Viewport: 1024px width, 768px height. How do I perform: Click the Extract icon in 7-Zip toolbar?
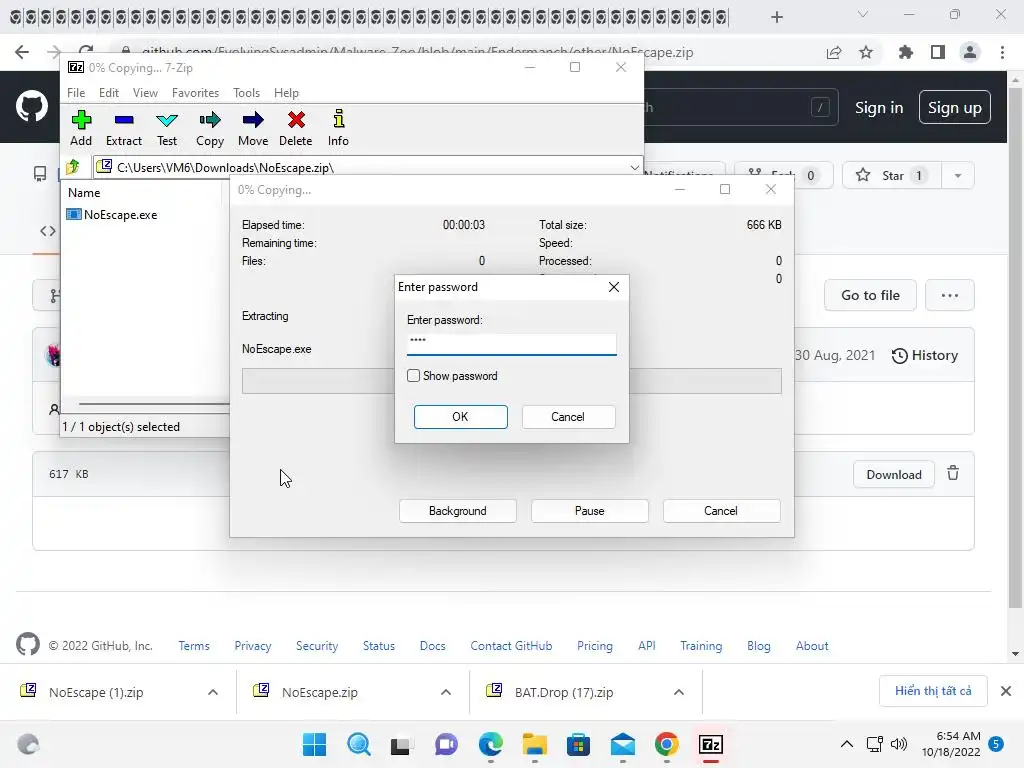point(123,128)
